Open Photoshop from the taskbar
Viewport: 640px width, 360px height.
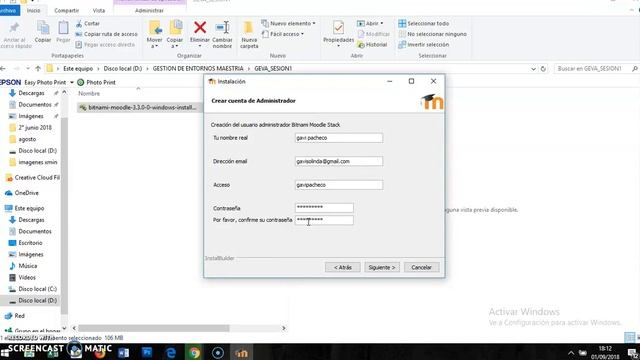point(147,352)
